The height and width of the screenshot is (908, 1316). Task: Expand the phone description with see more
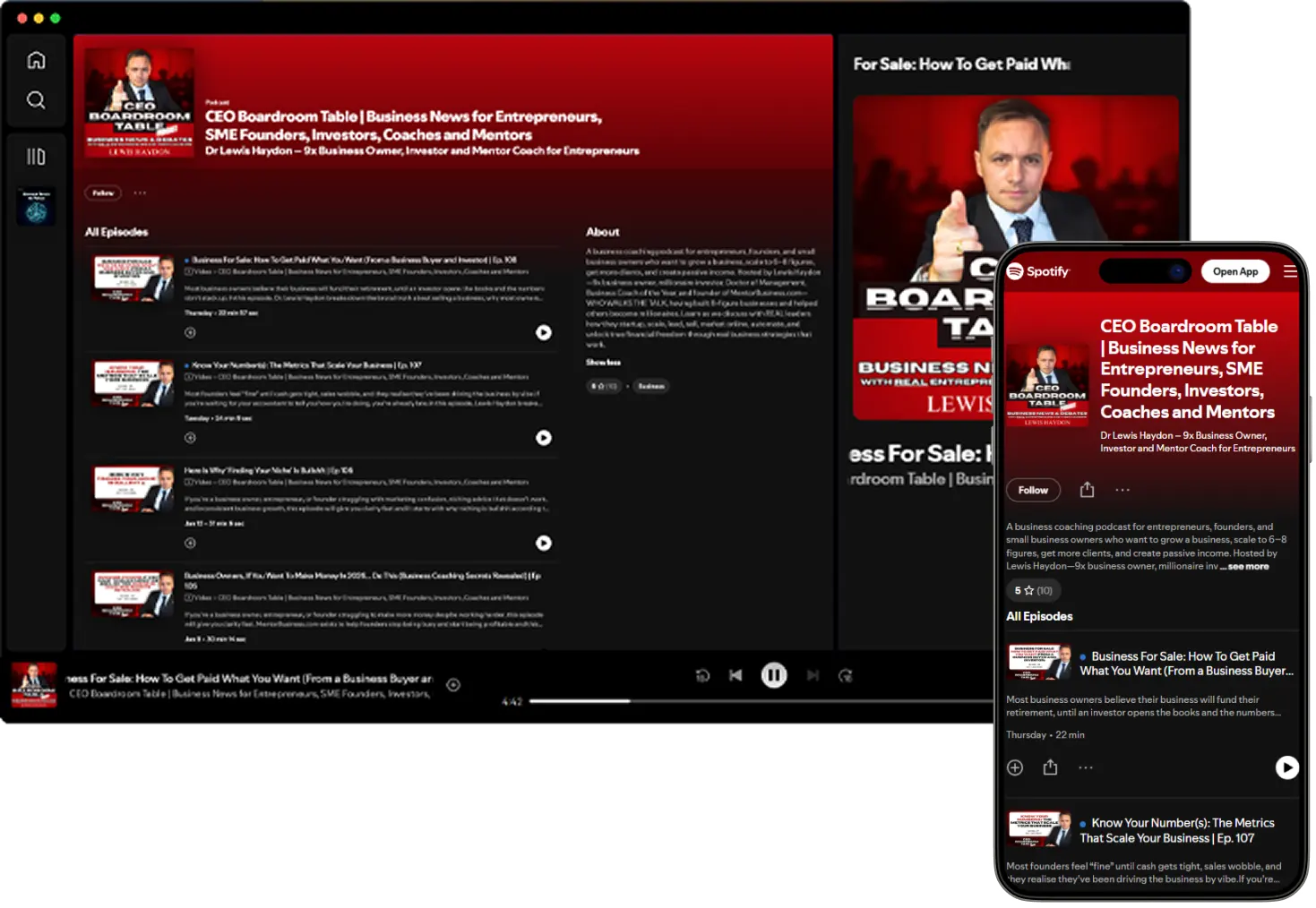pyautogui.click(x=1248, y=566)
